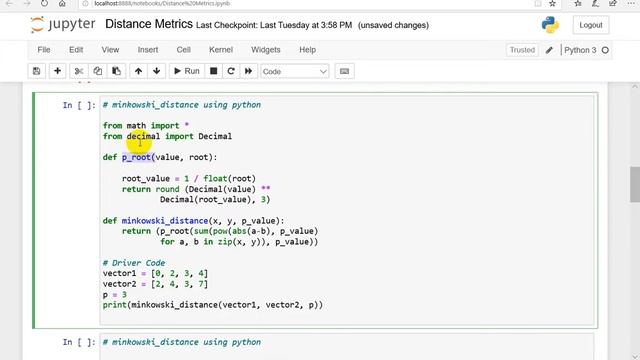This screenshot has width=640, height=360.
Task: Click the print(minkowski_distance...) line
Action: [213, 305]
